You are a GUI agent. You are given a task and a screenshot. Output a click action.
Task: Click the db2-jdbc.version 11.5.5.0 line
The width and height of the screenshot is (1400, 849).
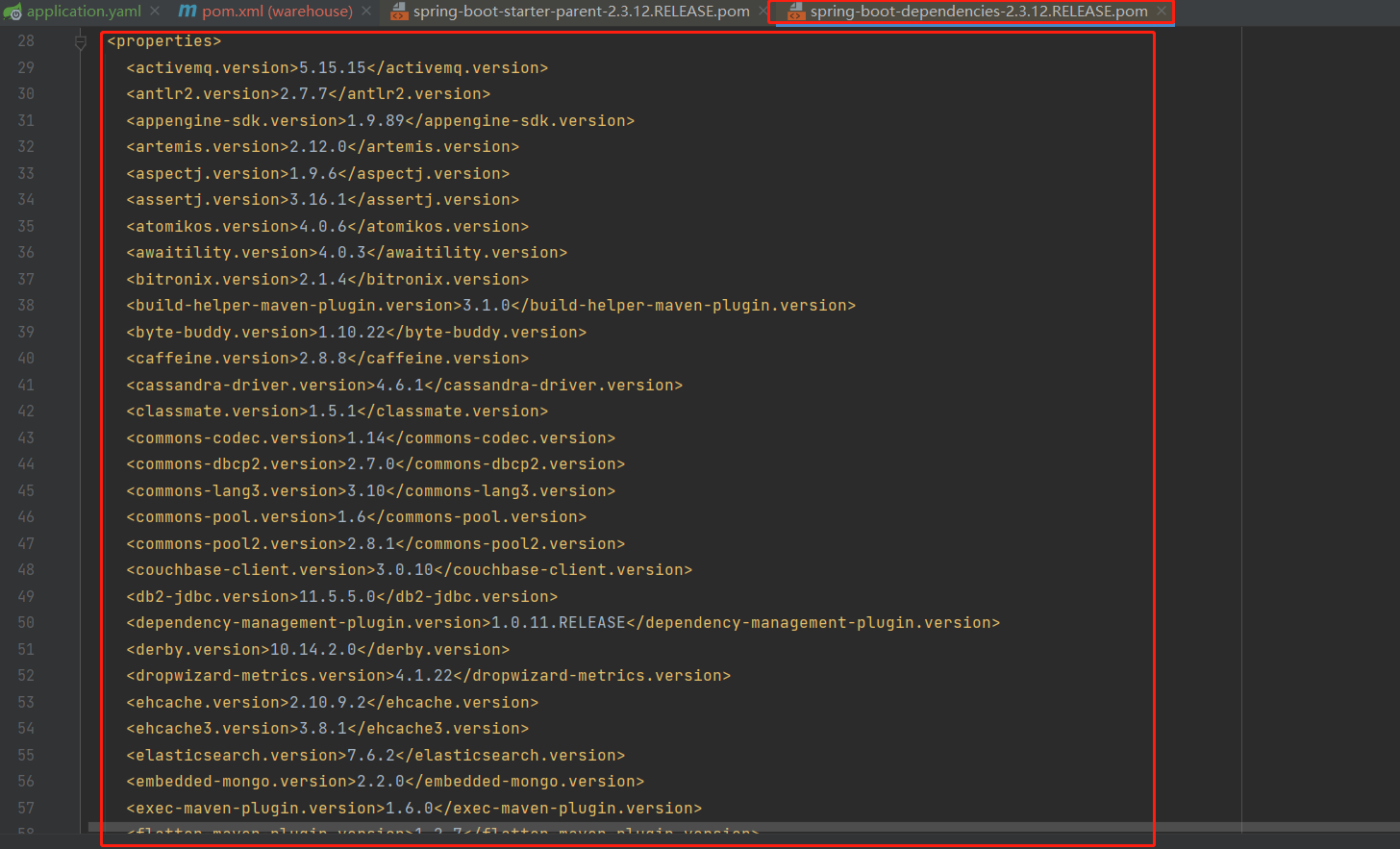(342, 597)
